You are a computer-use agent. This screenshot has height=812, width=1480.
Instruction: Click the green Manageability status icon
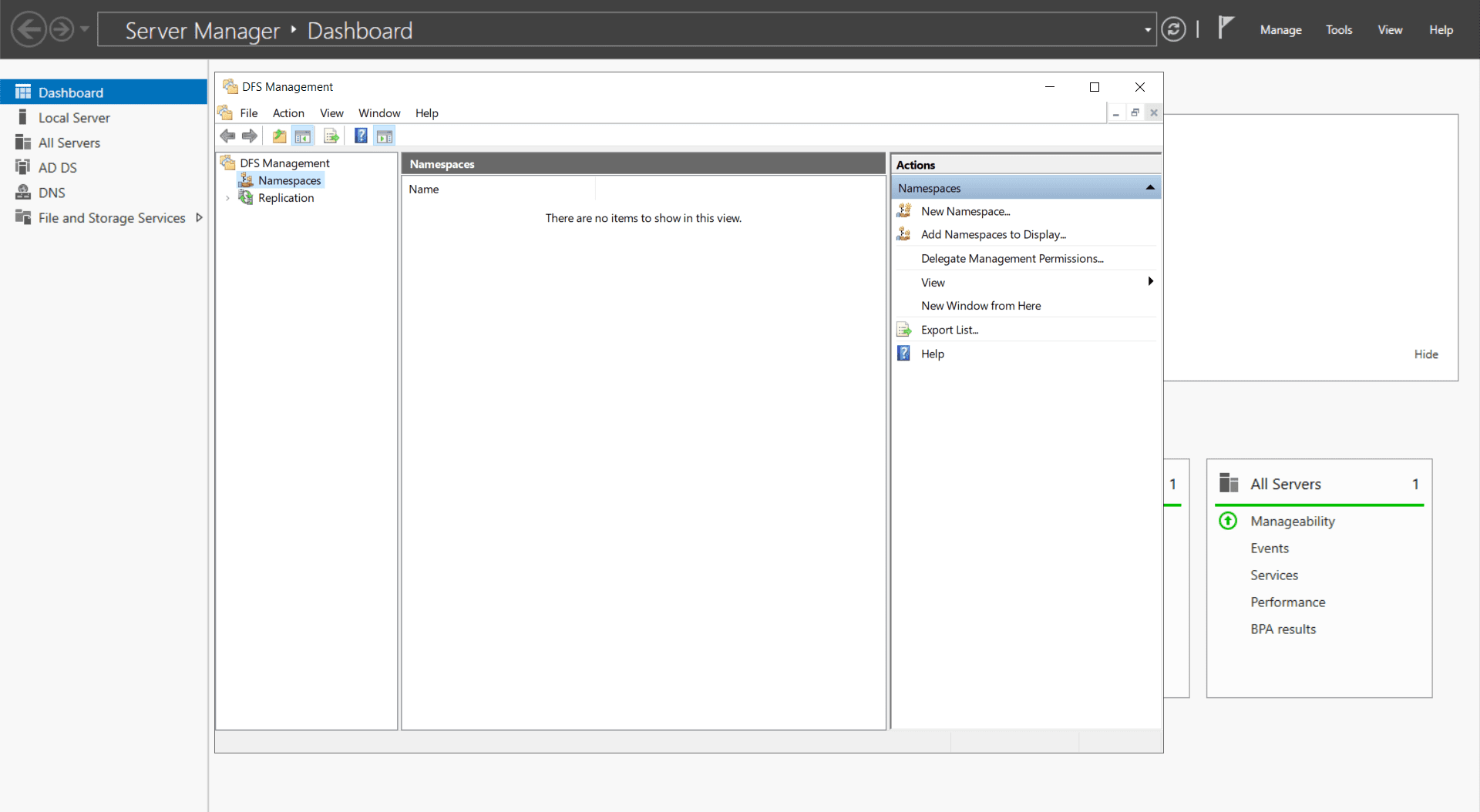click(x=1228, y=521)
